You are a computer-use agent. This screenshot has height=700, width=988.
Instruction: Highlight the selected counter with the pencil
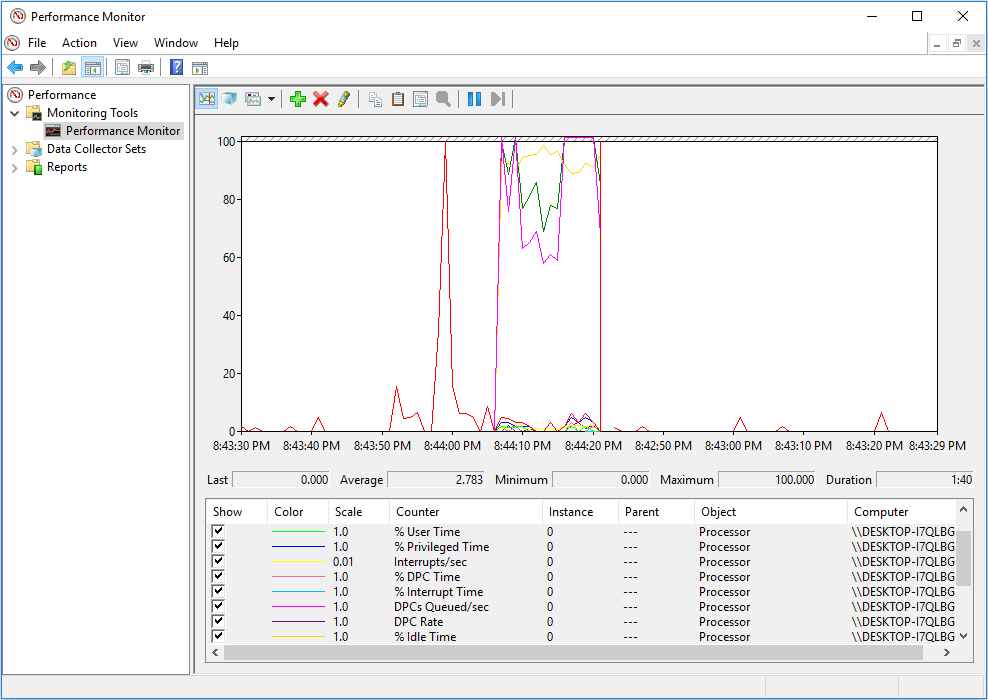click(x=343, y=97)
